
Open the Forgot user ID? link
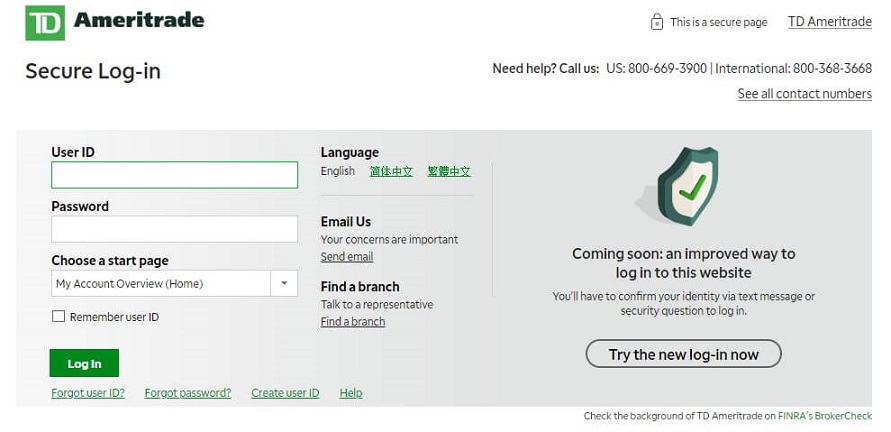pyautogui.click(x=88, y=393)
